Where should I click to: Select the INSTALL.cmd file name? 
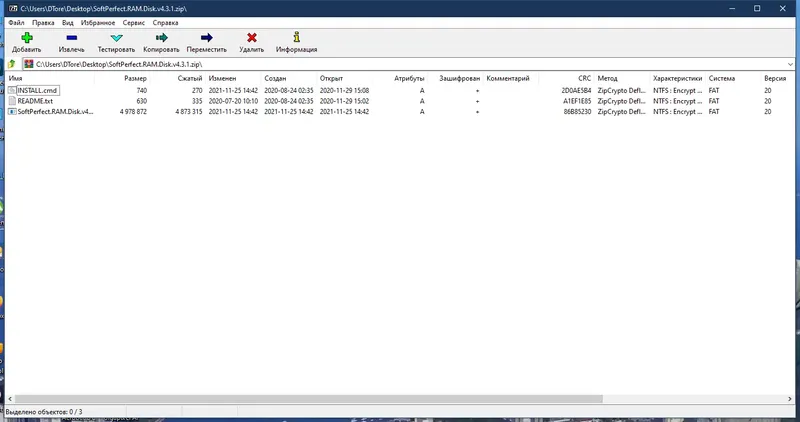click(x=37, y=90)
